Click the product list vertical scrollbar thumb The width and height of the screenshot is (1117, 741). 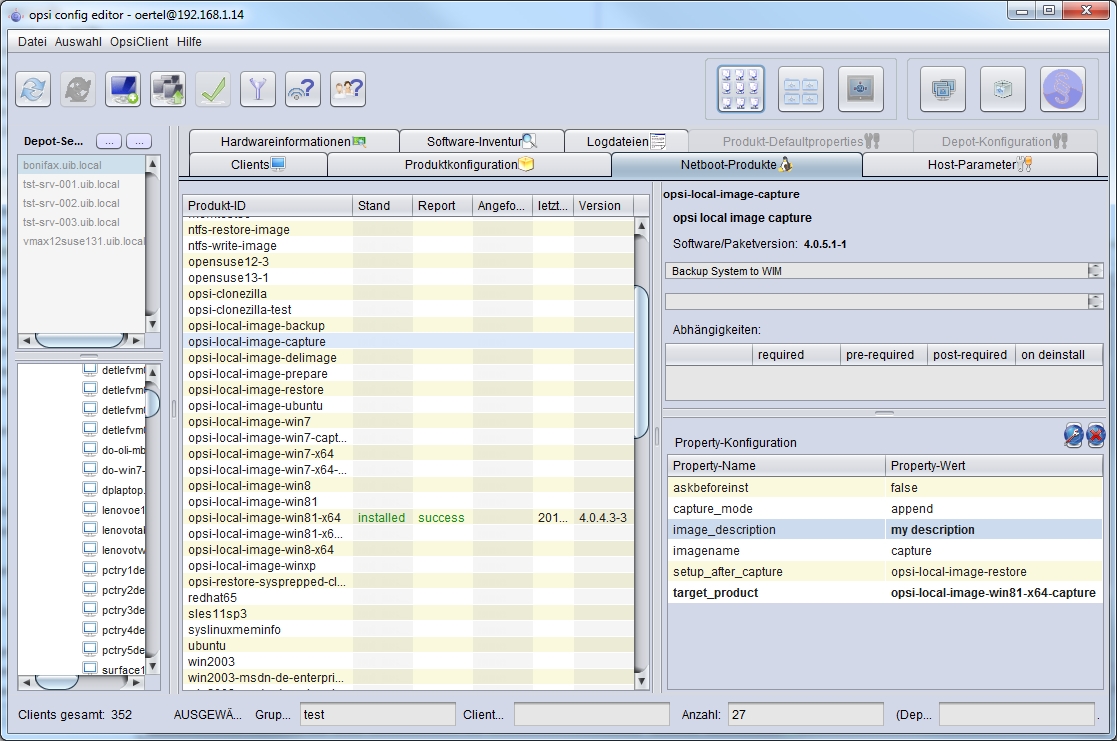tap(641, 362)
